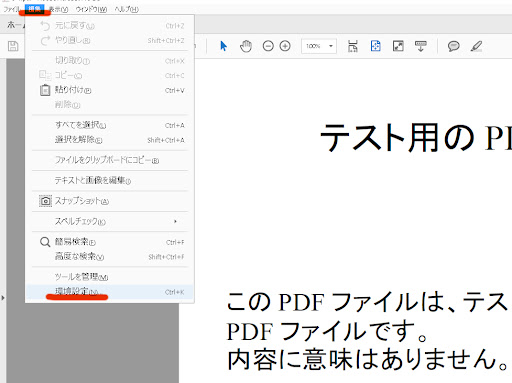Open the 表示 menu
The height and width of the screenshot is (383, 512).
tap(58, 9)
